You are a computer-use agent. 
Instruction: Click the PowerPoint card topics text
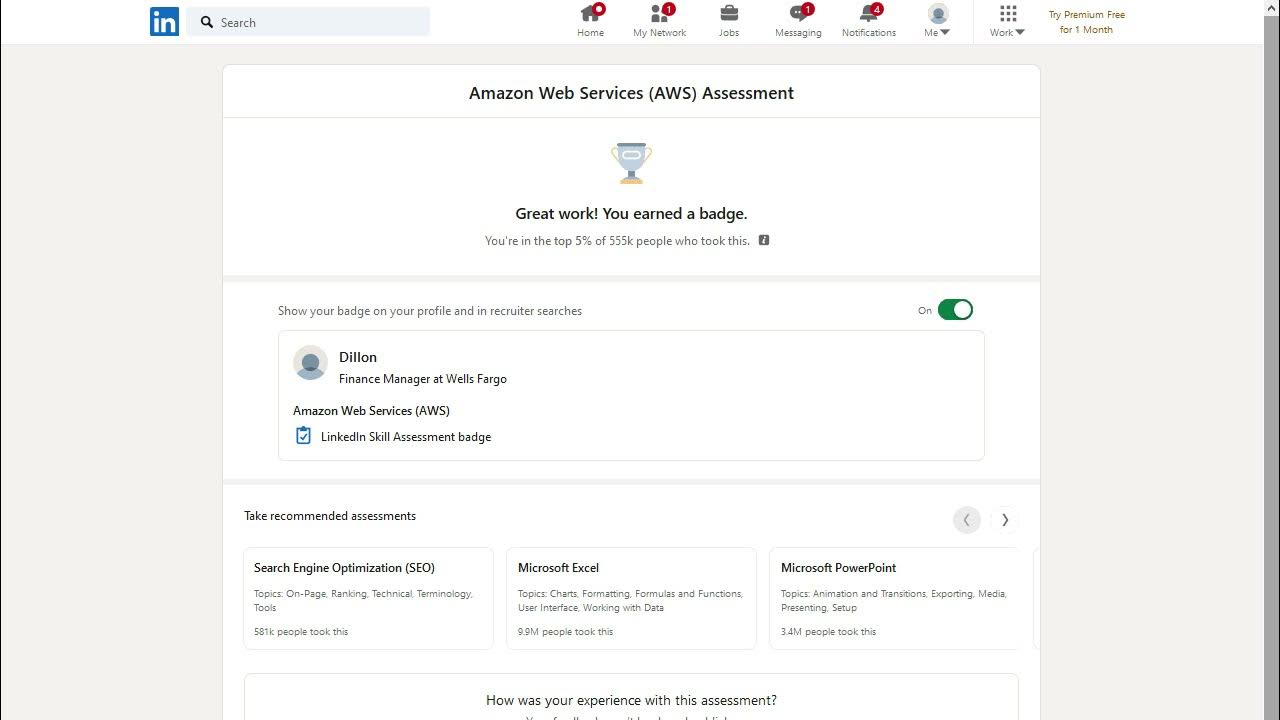894,601
